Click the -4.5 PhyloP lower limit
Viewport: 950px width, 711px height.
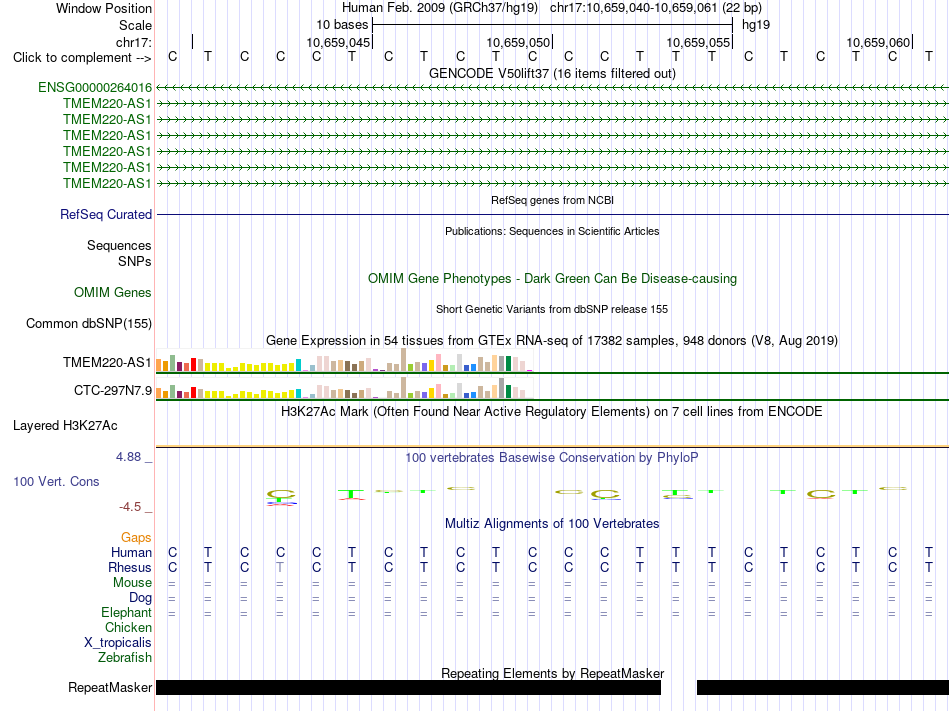click(130, 507)
